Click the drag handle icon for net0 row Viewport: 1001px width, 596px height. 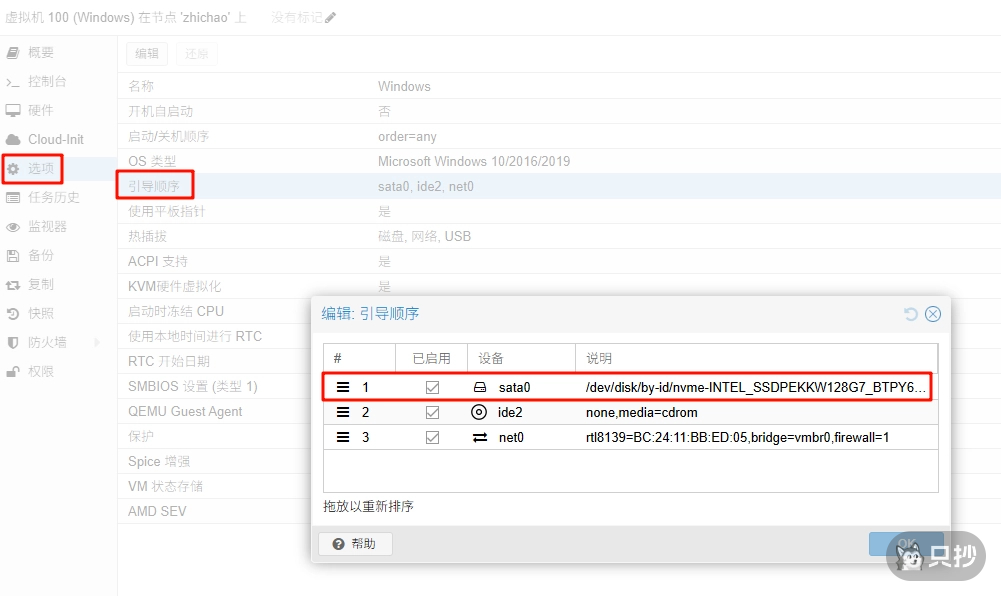343,437
